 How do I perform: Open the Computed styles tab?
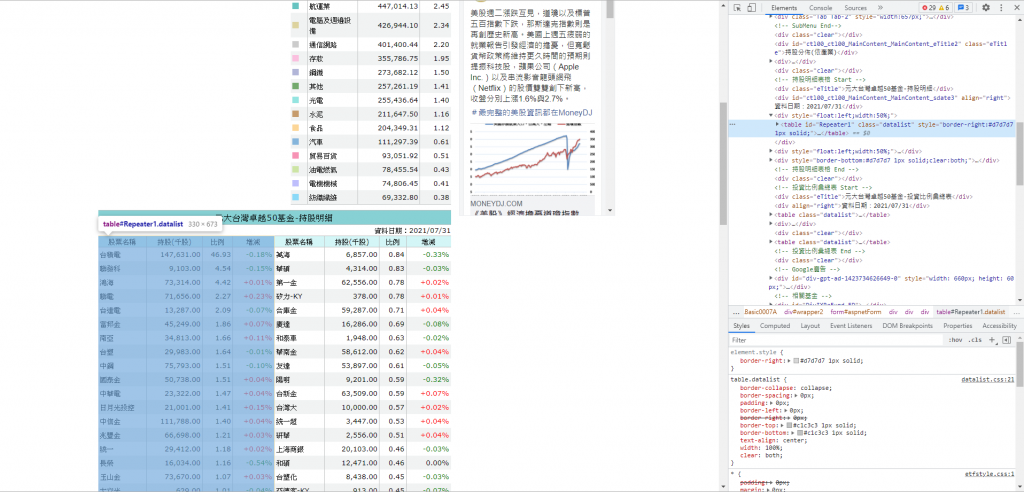coord(775,325)
